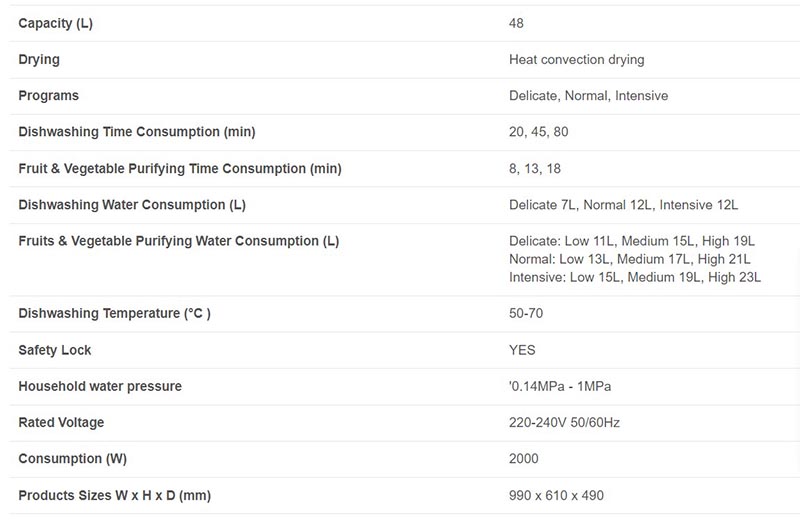Click Fruits & Vegetable Purifying Water Consumption label
Viewport: 800px width, 523px height.
coord(179,241)
